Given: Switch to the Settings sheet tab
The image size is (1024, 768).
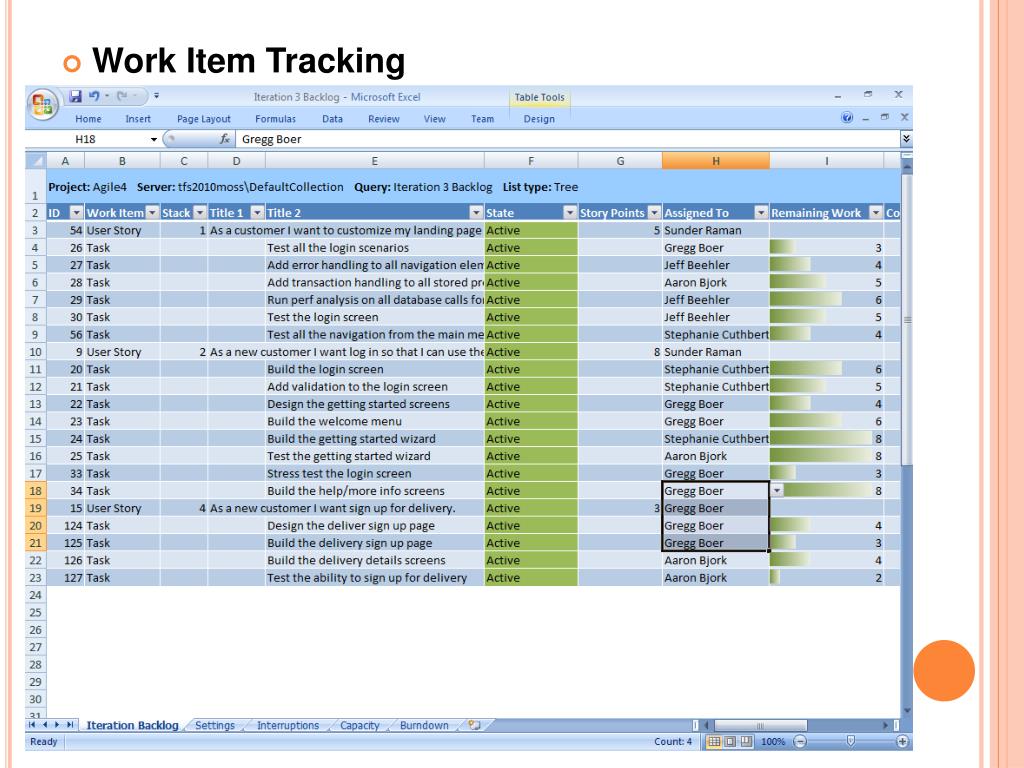Looking at the screenshot, I should pos(215,725).
